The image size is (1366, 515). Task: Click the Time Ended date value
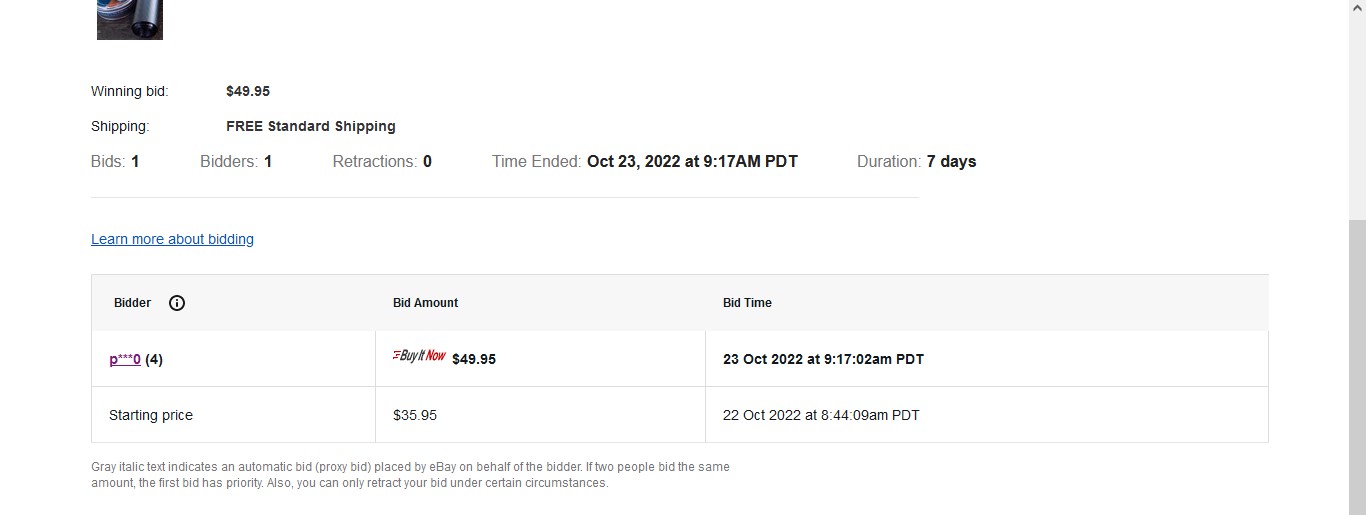click(x=692, y=161)
